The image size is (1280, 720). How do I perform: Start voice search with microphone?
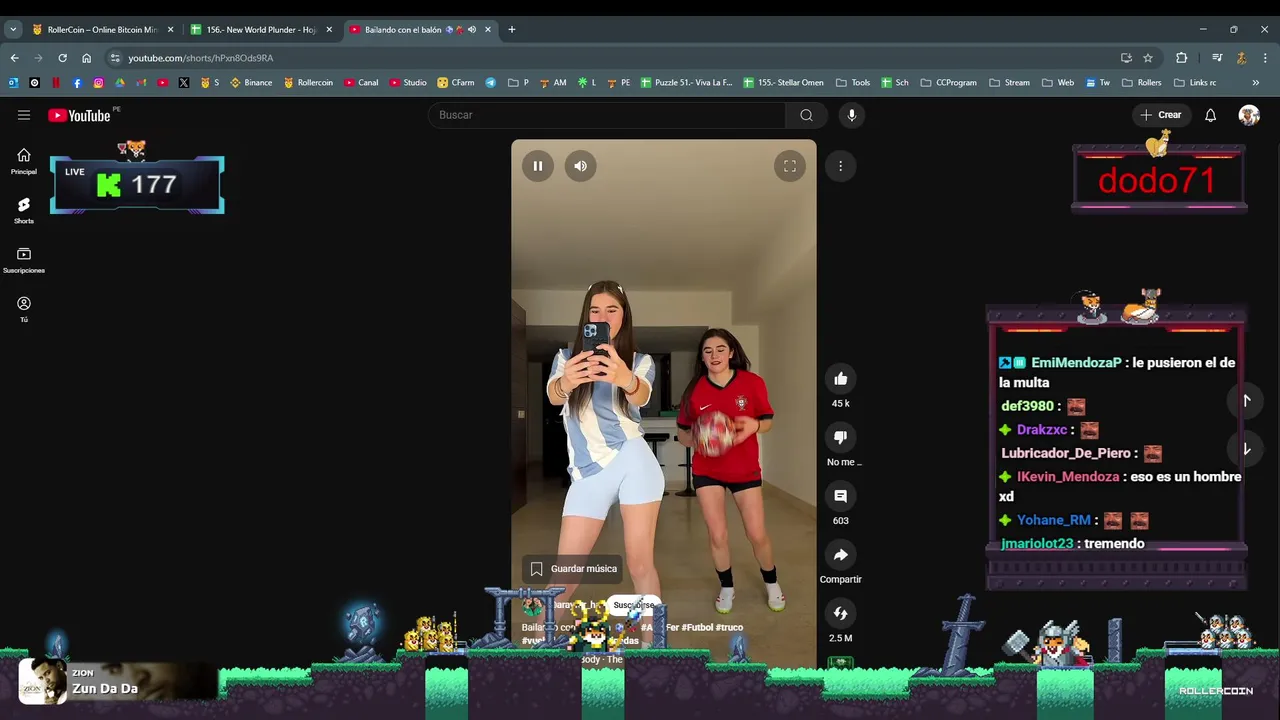click(x=852, y=115)
